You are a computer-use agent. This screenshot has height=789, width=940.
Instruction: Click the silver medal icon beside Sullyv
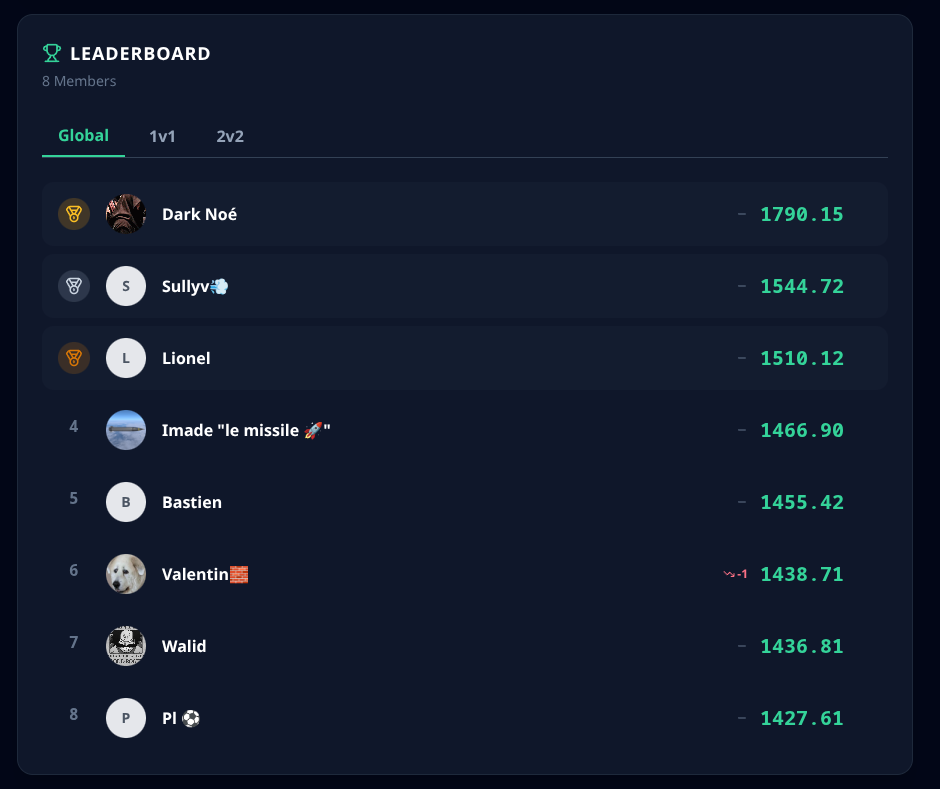tap(74, 286)
